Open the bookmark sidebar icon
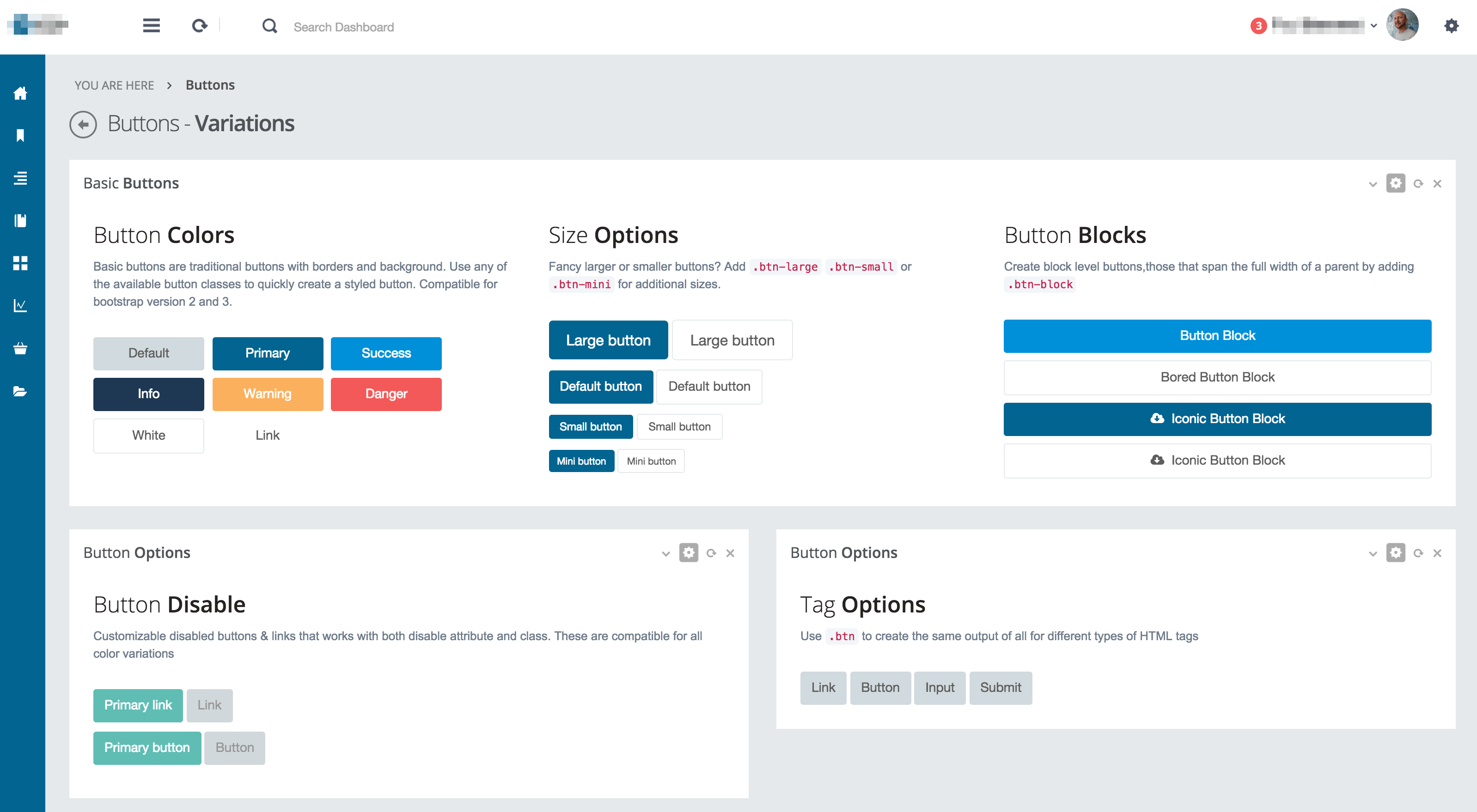 click(21, 135)
